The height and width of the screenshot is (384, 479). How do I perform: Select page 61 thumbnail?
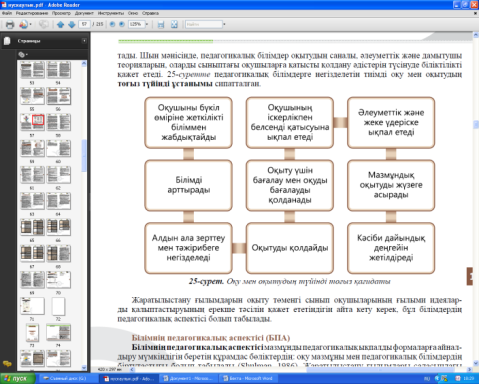[x=32, y=175]
